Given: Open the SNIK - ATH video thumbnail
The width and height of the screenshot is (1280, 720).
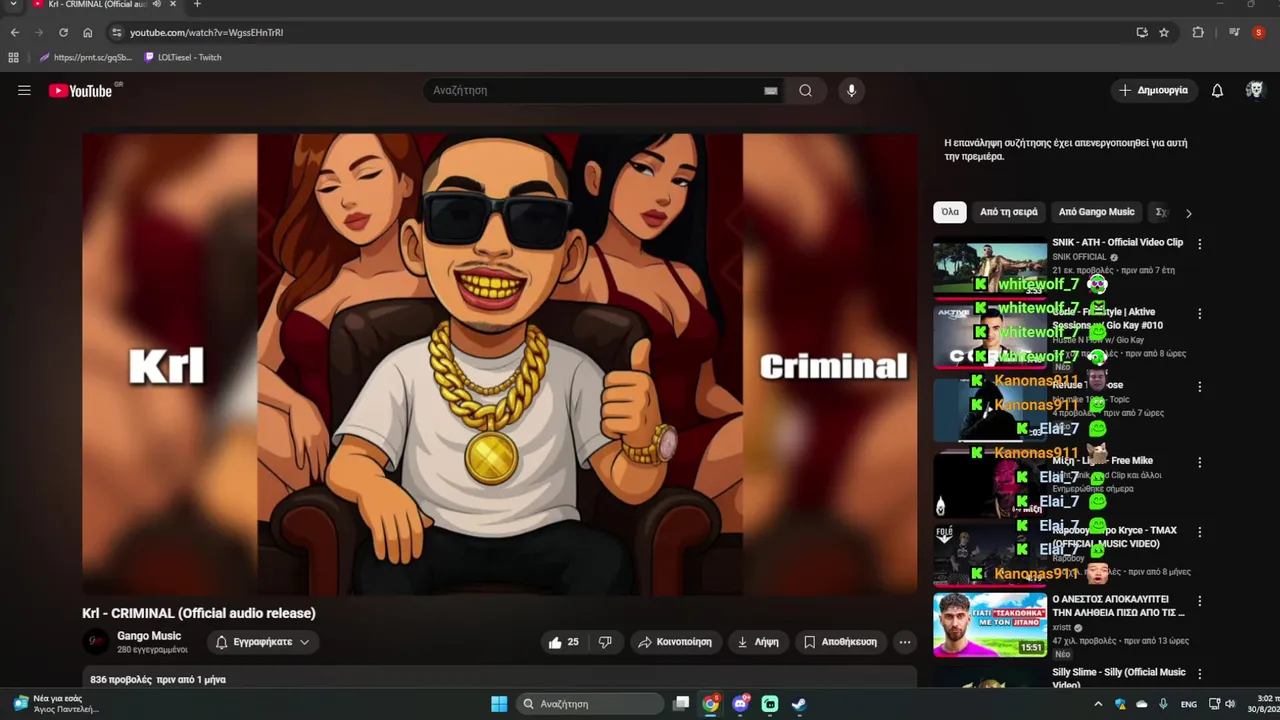Looking at the screenshot, I should click(990, 269).
